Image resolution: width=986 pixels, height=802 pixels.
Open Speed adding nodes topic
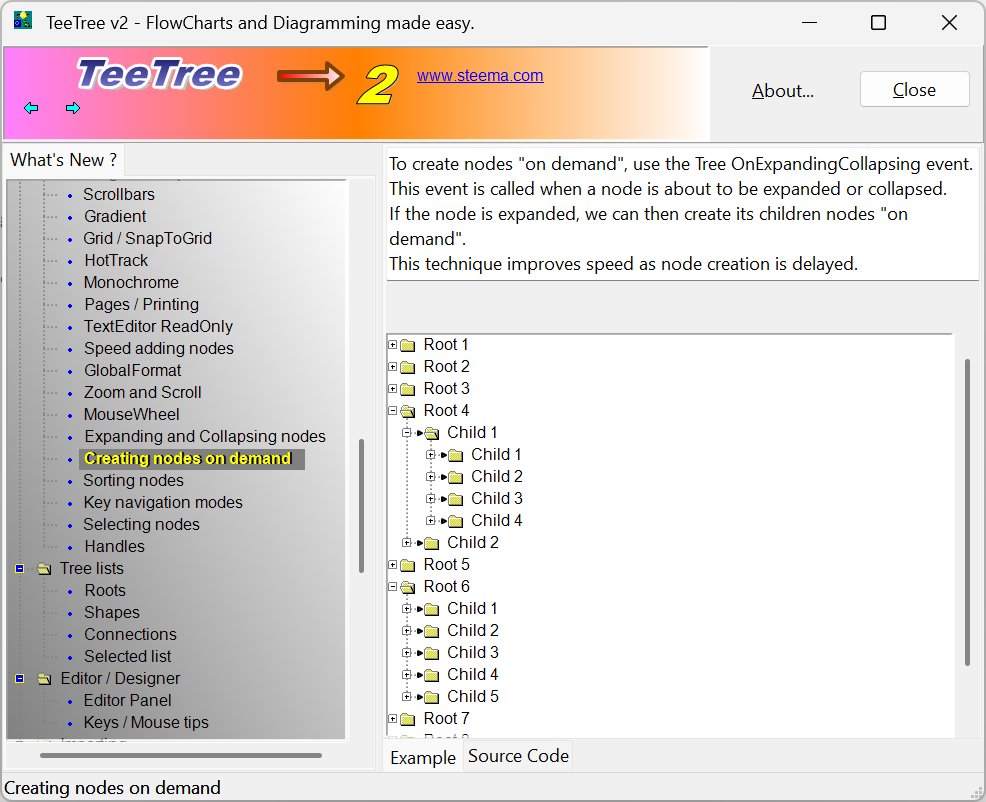(x=158, y=348)
